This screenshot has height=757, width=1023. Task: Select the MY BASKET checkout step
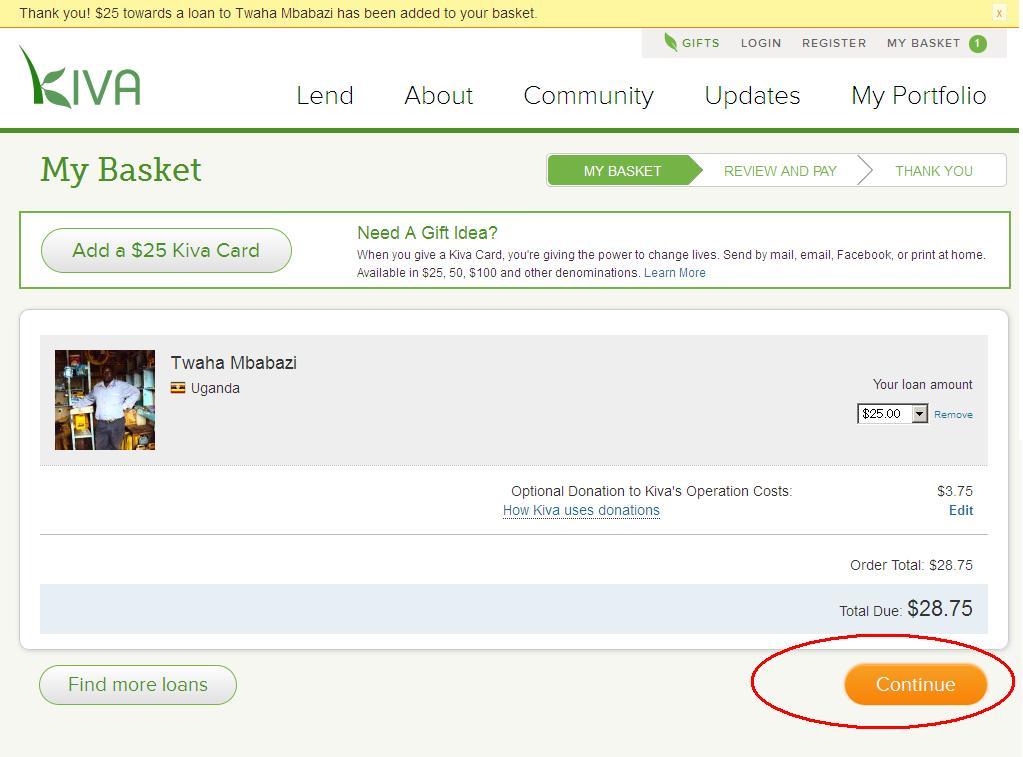[x=622, y=171]
